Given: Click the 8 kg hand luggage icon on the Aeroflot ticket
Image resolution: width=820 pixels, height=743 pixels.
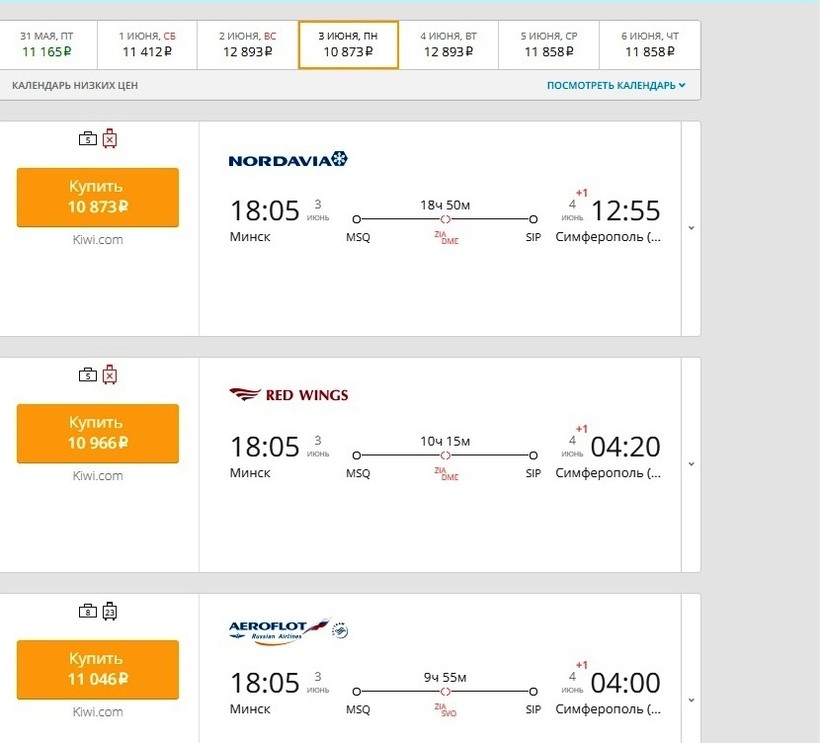Looking at the screenshot, I should pyautogui.click(x=88, y=611).
